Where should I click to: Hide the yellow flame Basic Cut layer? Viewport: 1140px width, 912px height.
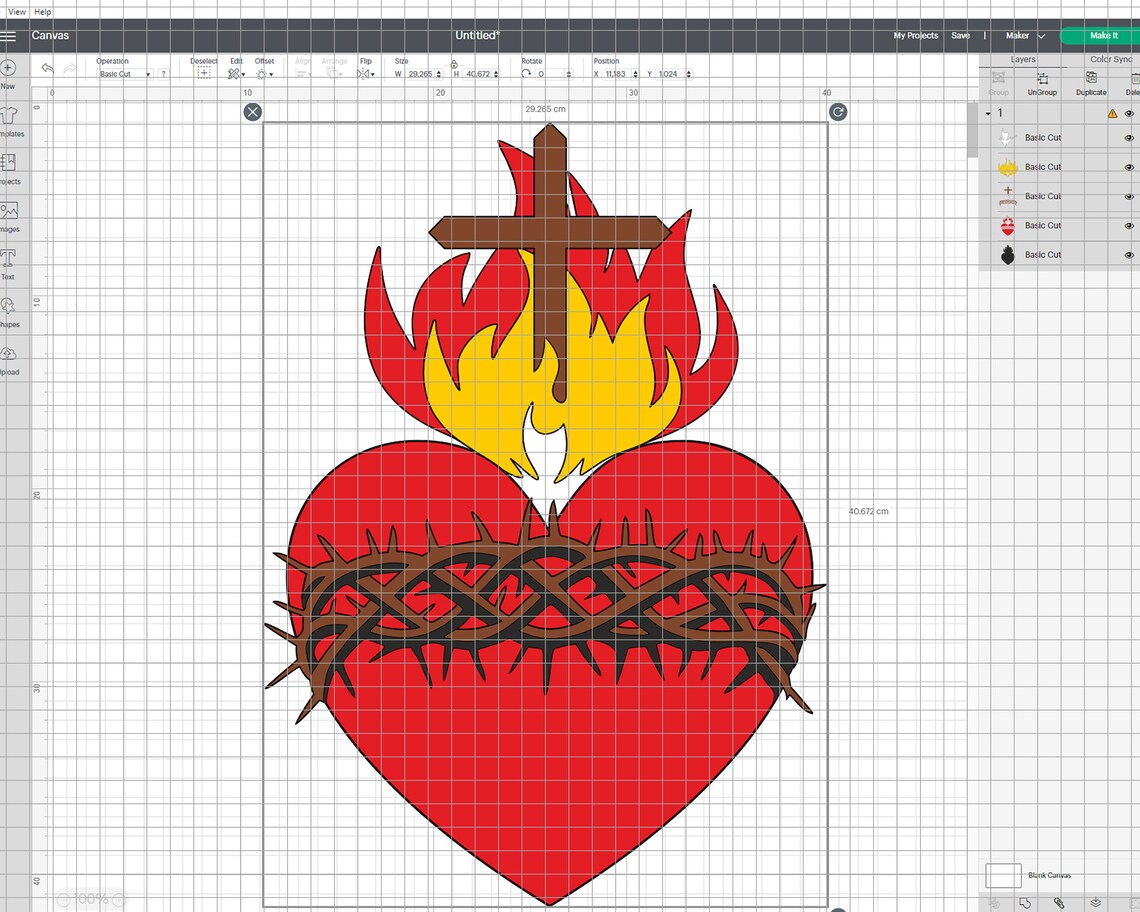click(1129, 166)
